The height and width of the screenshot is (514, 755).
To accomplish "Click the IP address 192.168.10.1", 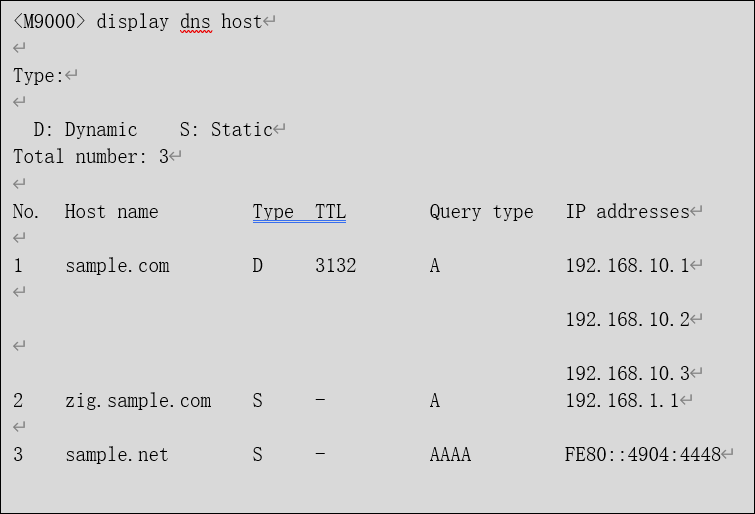I will (x=627, y=266).
